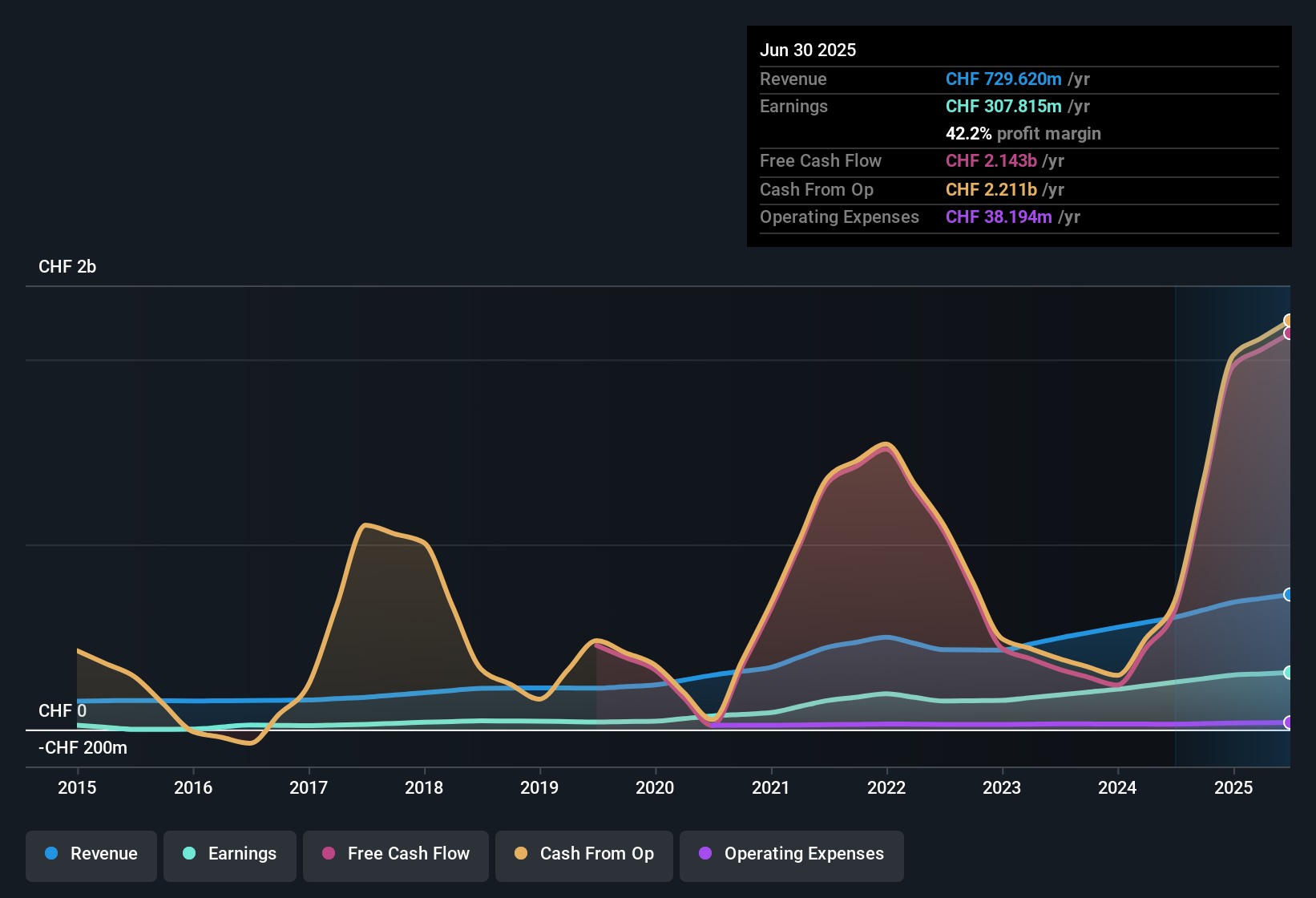Select the 2022 x-axis label
The width and height of the screenshot is (1316, 898).
[x=886, y=787]
